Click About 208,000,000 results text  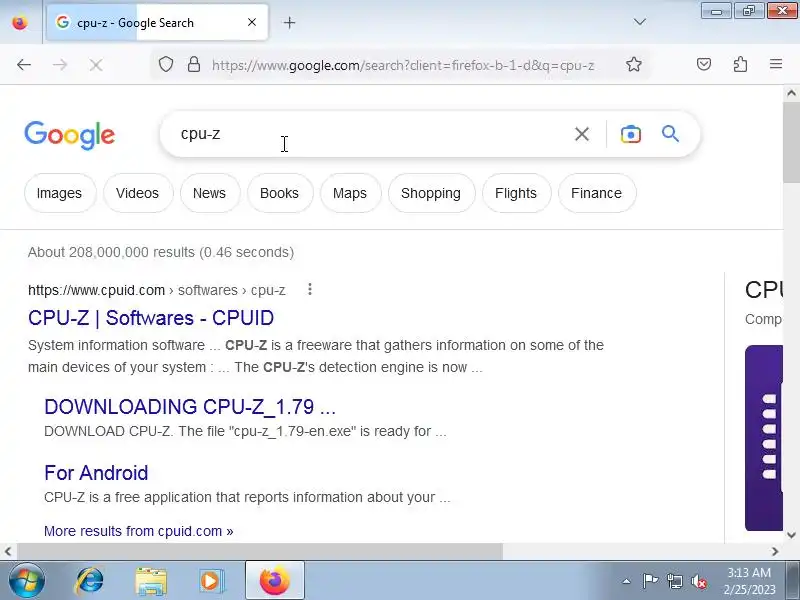point(161,252)
